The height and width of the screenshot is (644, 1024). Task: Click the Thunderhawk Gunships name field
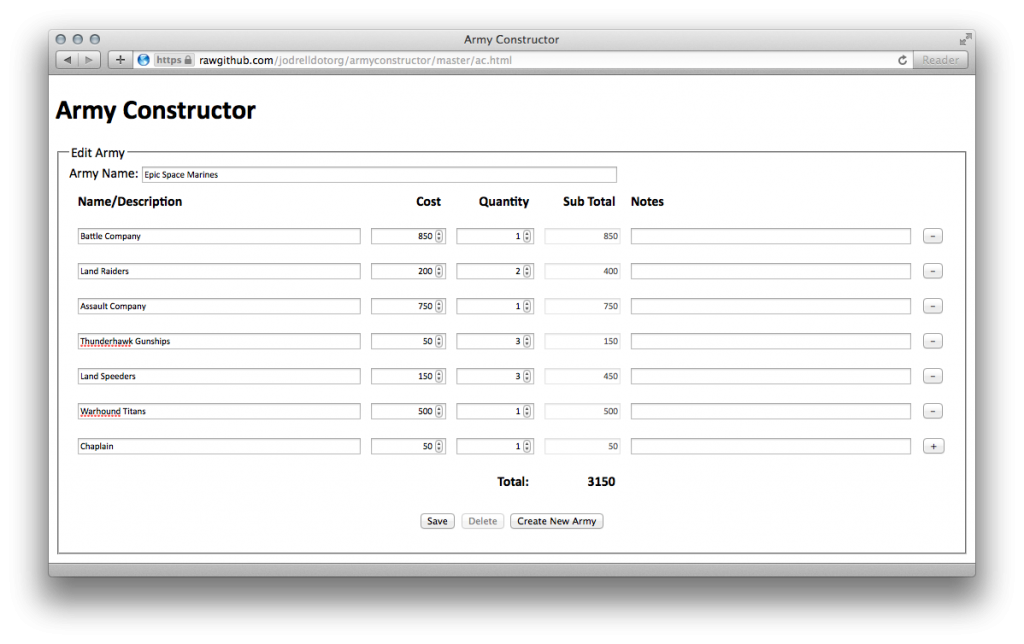pos(219,341)
